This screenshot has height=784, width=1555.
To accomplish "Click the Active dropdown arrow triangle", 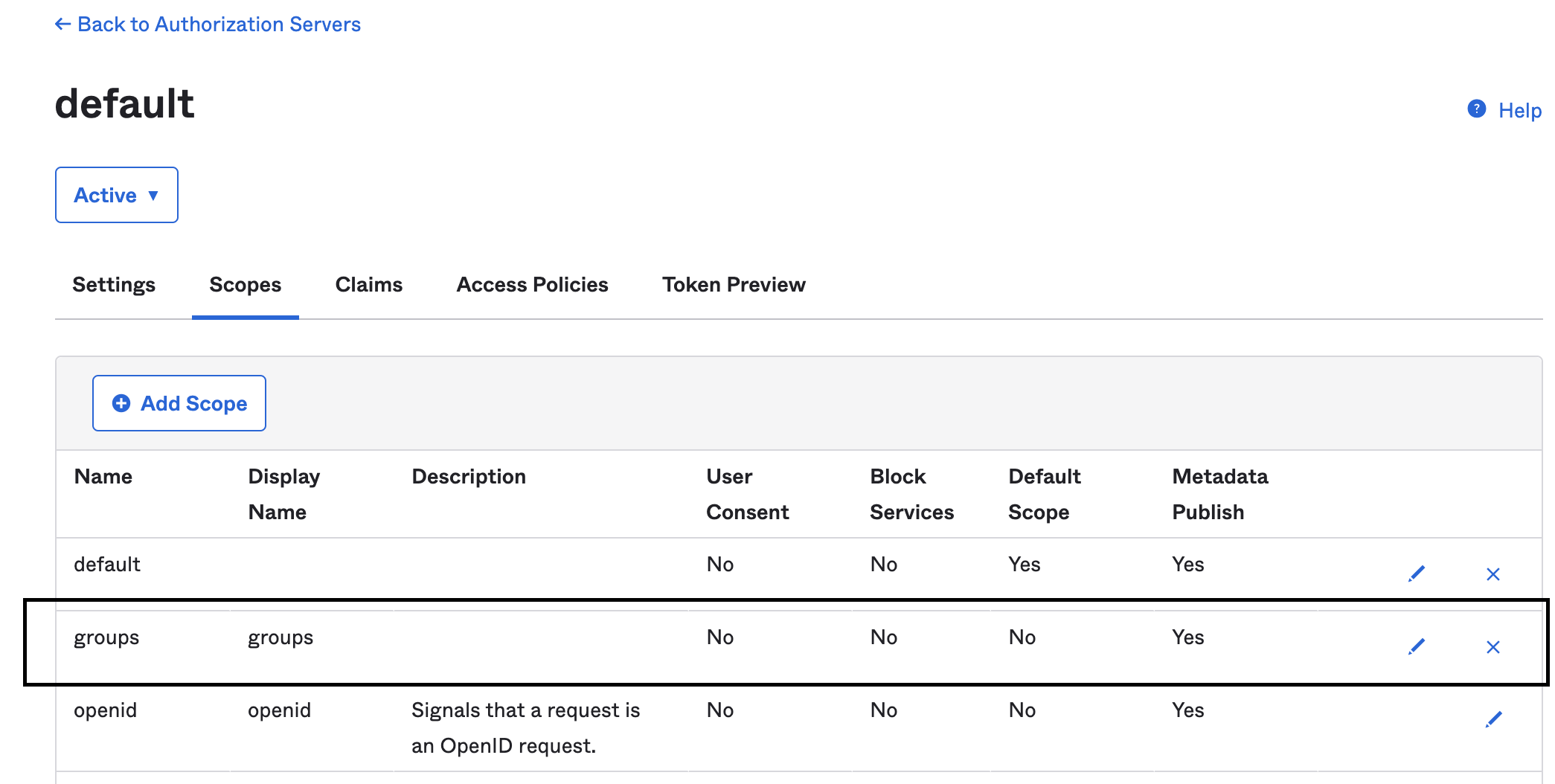I will coord(153,196).
